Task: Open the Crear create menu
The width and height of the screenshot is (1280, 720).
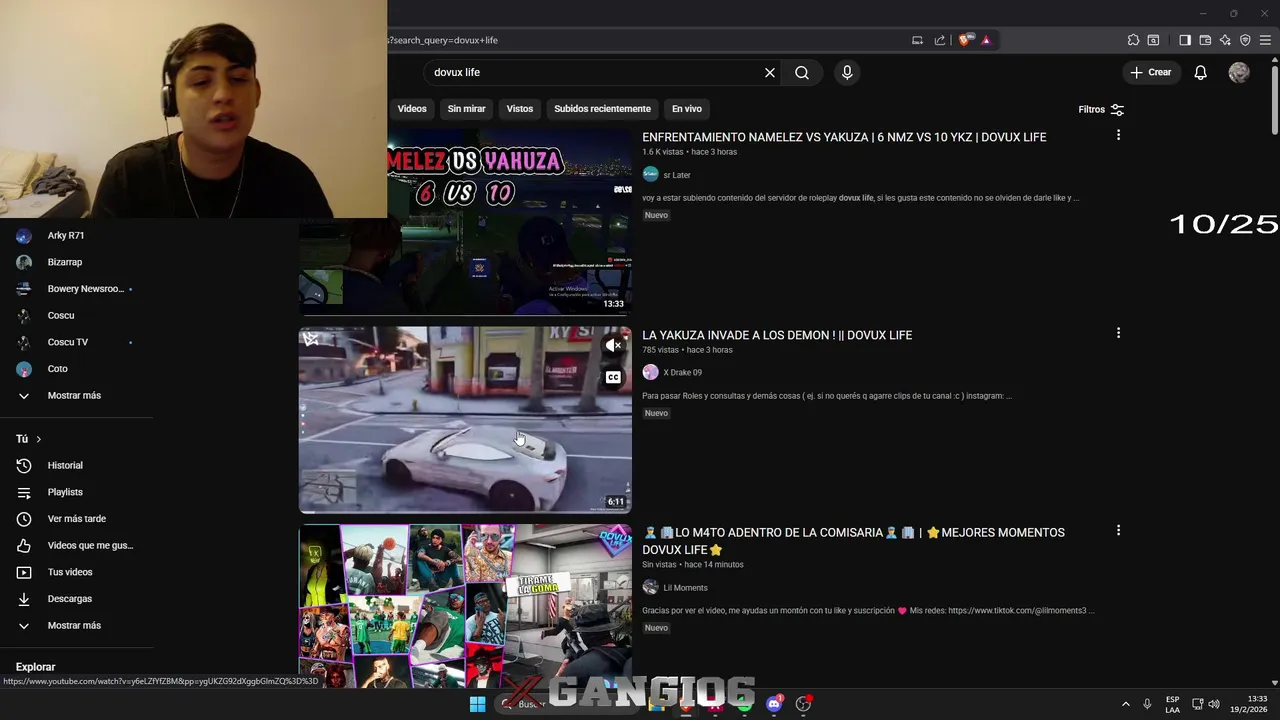Action: 1151,72
